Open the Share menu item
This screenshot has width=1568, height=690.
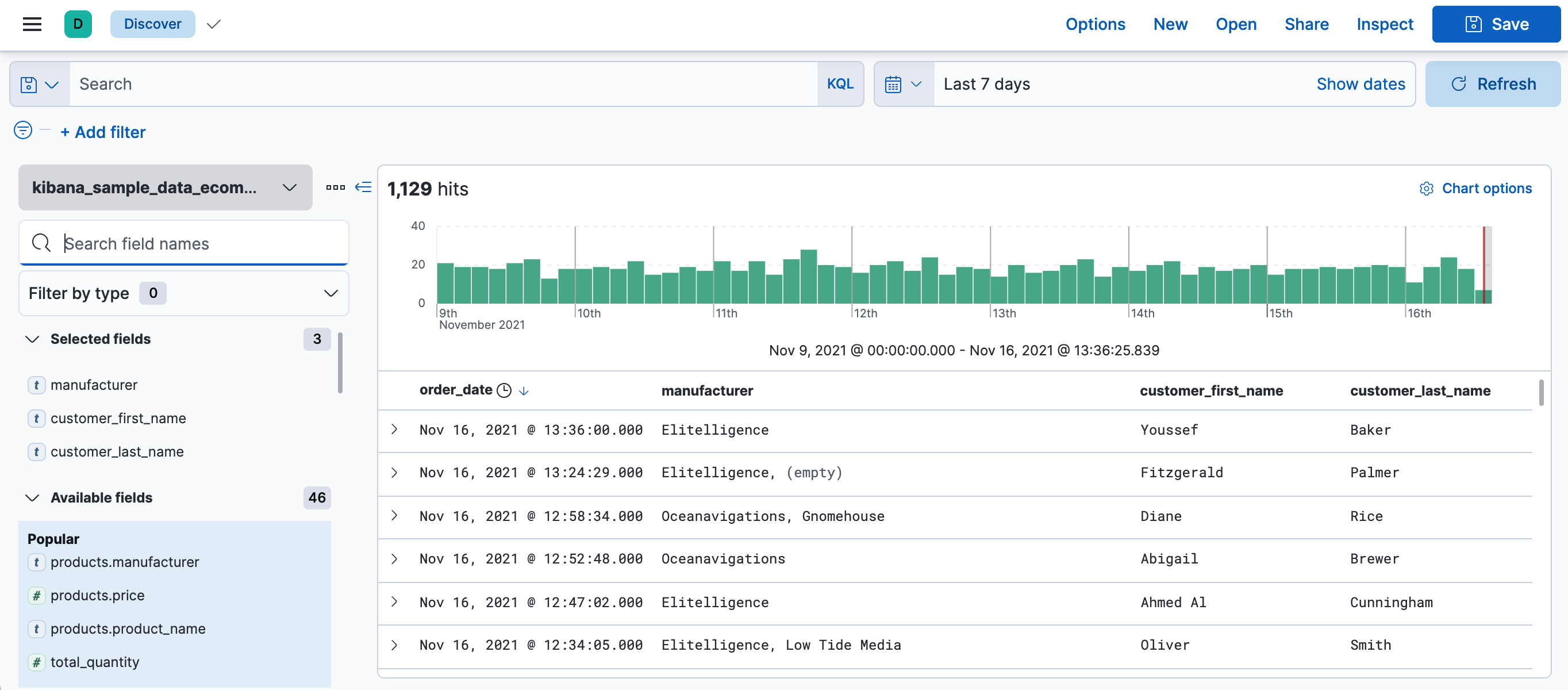(1306, 24)
